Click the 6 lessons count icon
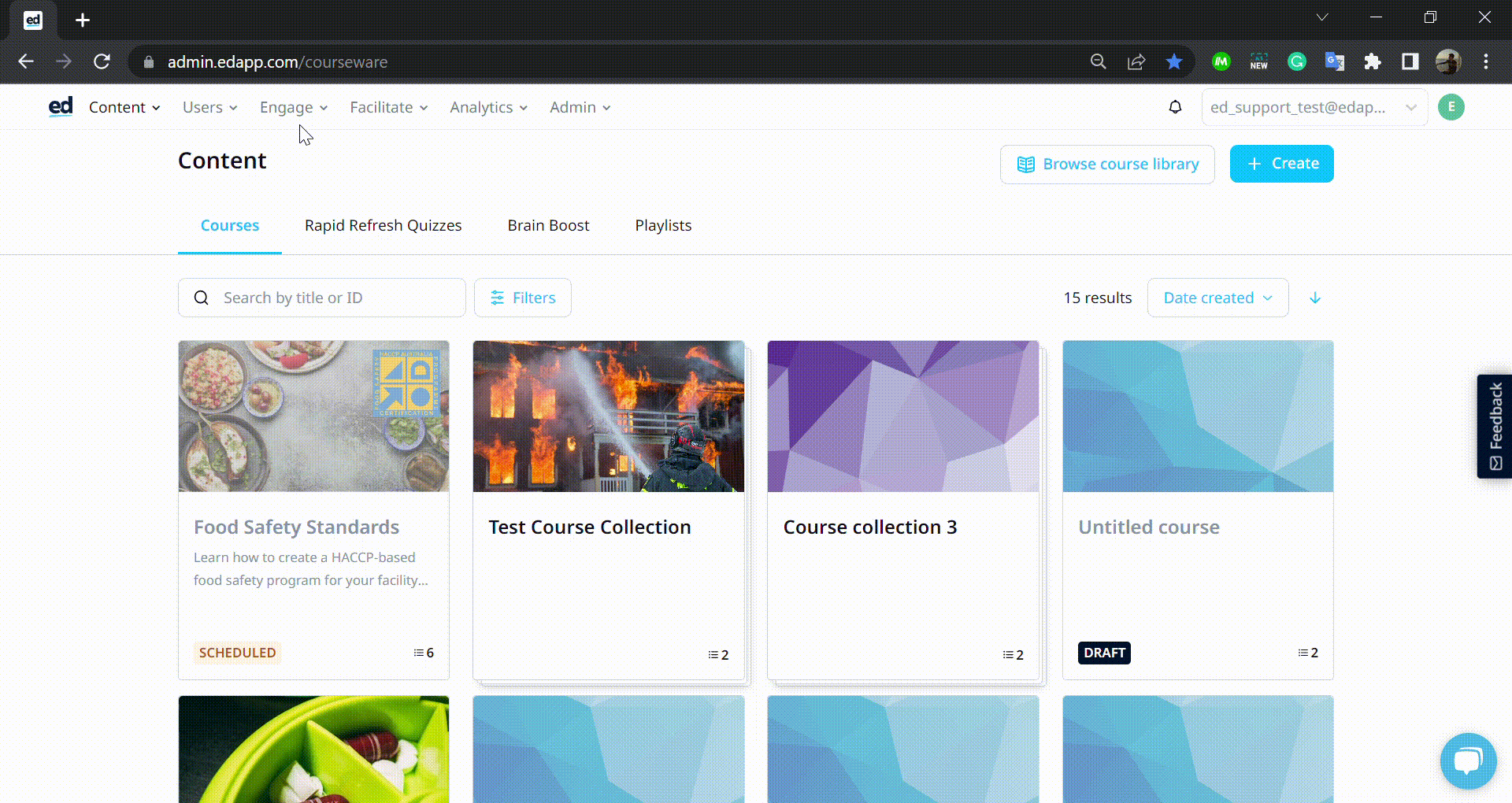1512x803 pixels. [x=424, y=653]
